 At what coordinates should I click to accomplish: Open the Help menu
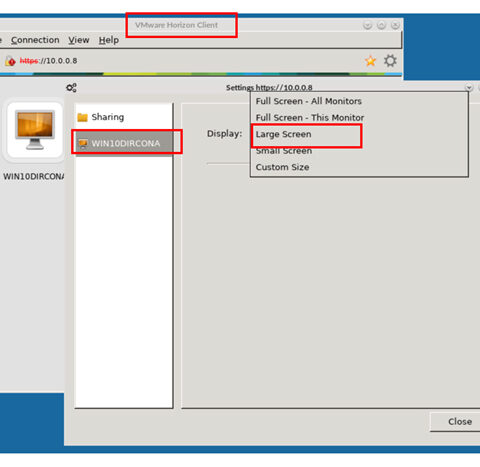click(x=109, y=40)
